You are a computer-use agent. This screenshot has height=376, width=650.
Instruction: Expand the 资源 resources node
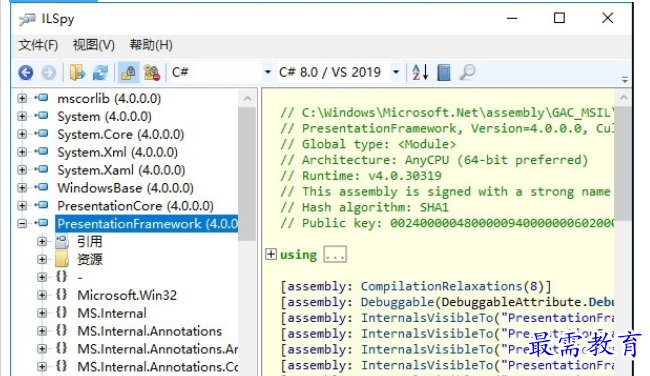(x=42, y=259)
